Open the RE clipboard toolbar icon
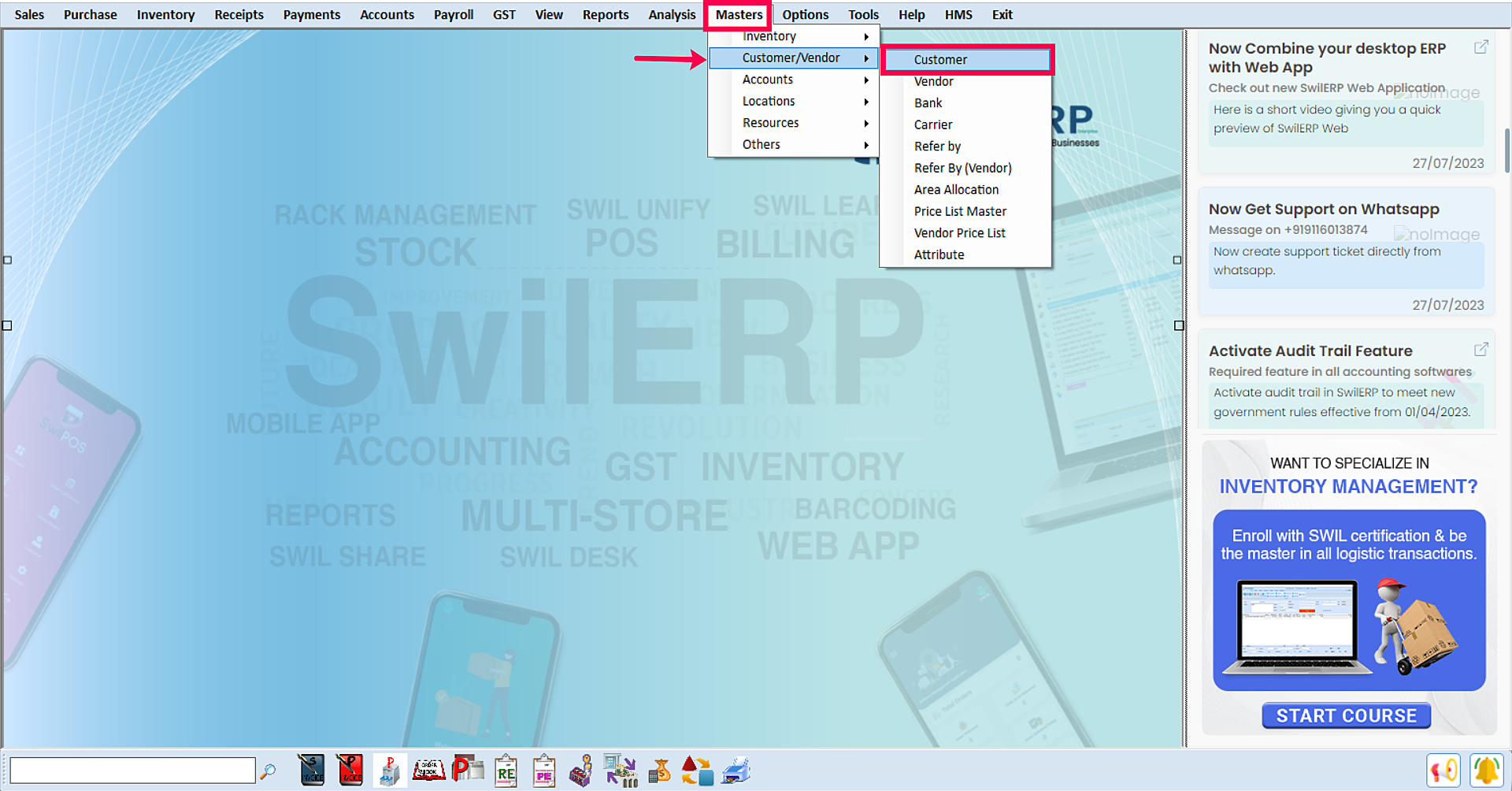1512x791 pixels. tap(506, 771)
